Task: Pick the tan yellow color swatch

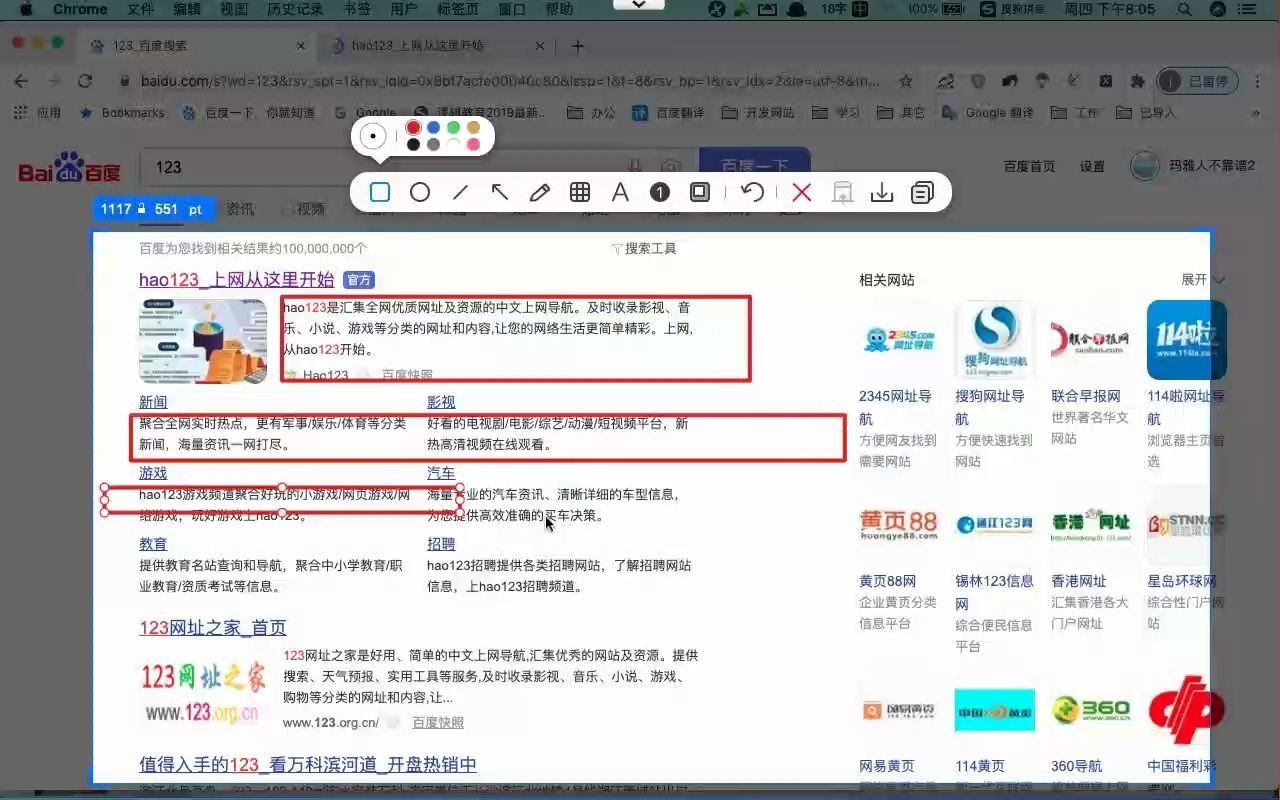Action: 473,128
